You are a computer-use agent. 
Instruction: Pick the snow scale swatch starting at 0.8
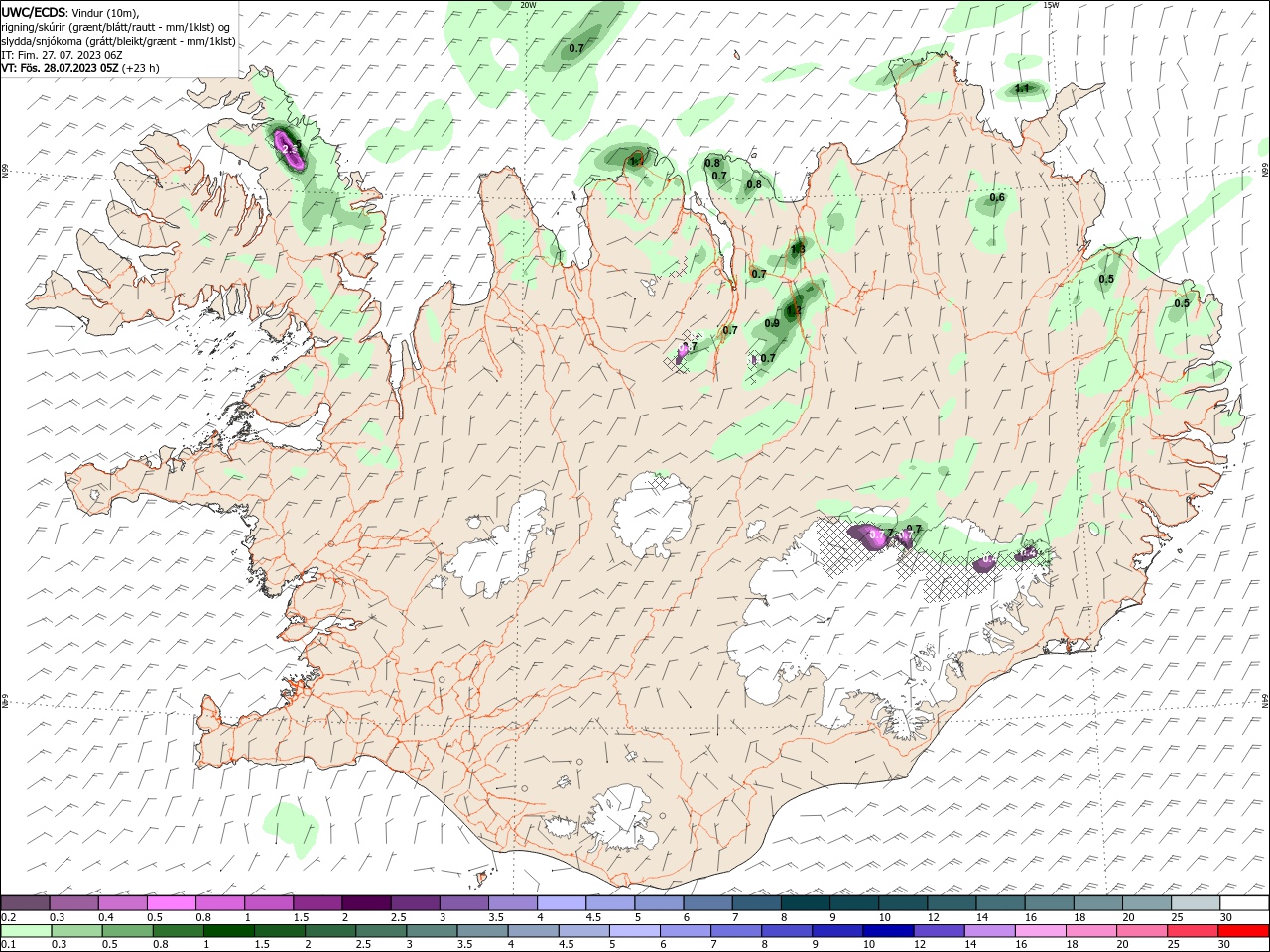tap(219, 903)
